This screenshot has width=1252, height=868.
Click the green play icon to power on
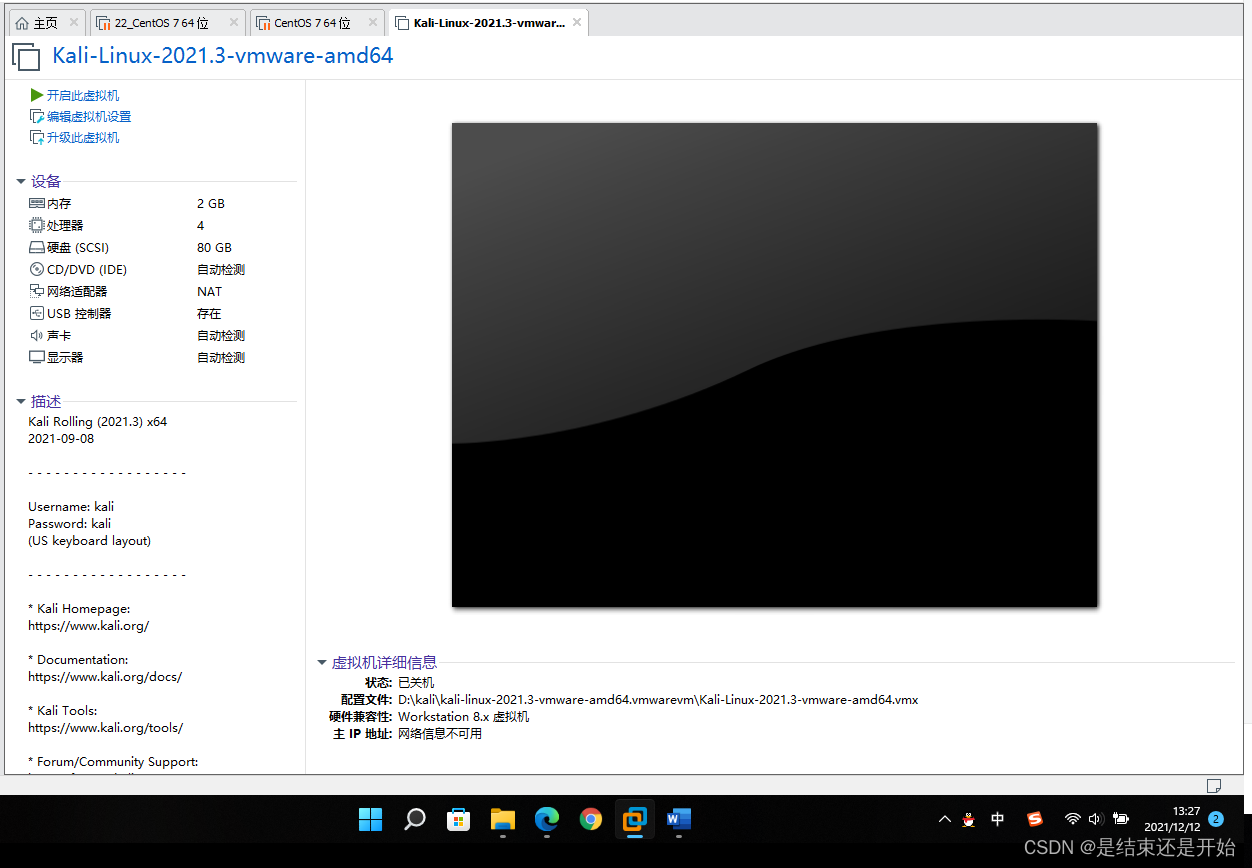pos(37,95)
